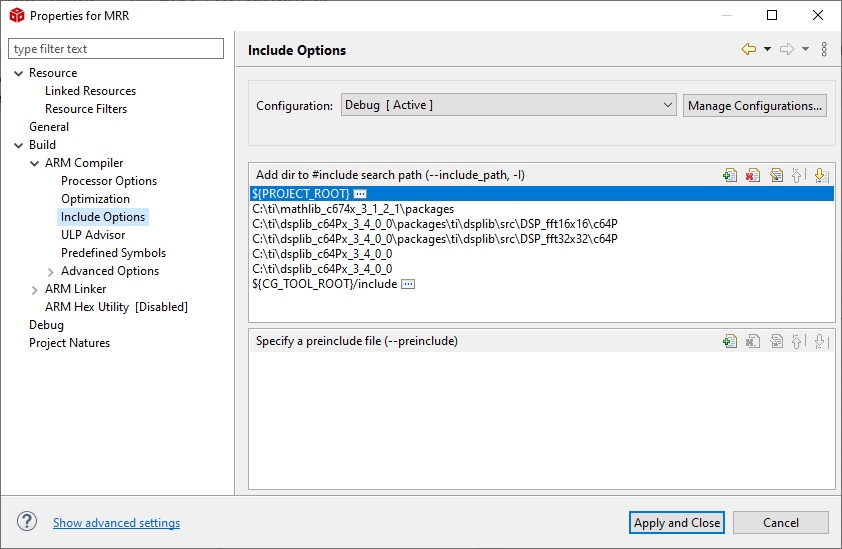Screen dimensions: 842x549
Task: Click Add icon in preinclude file section
Action: click(x=730, y=341)
